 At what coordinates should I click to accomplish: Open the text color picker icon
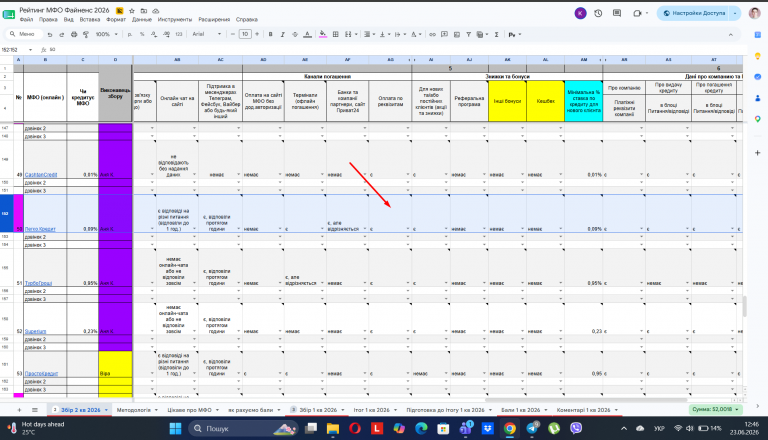coord(307,34)
